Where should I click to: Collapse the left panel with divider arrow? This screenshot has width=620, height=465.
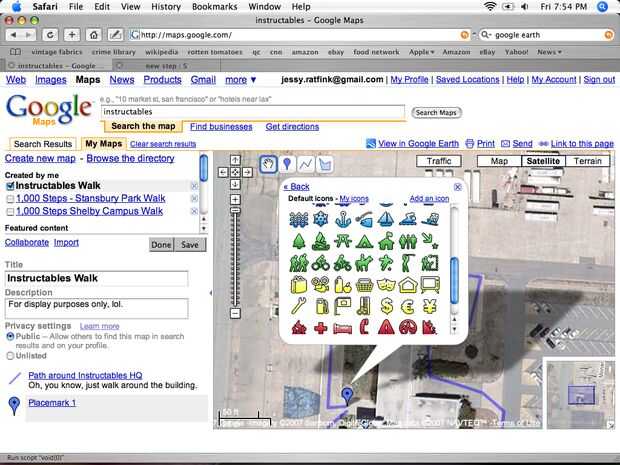(x=210, y=293)
